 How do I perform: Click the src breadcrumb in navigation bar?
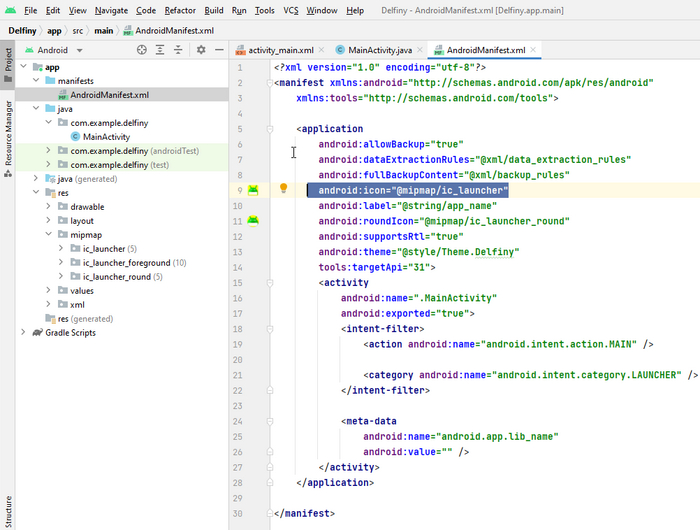pyautogui.click(x=77, y=30)
